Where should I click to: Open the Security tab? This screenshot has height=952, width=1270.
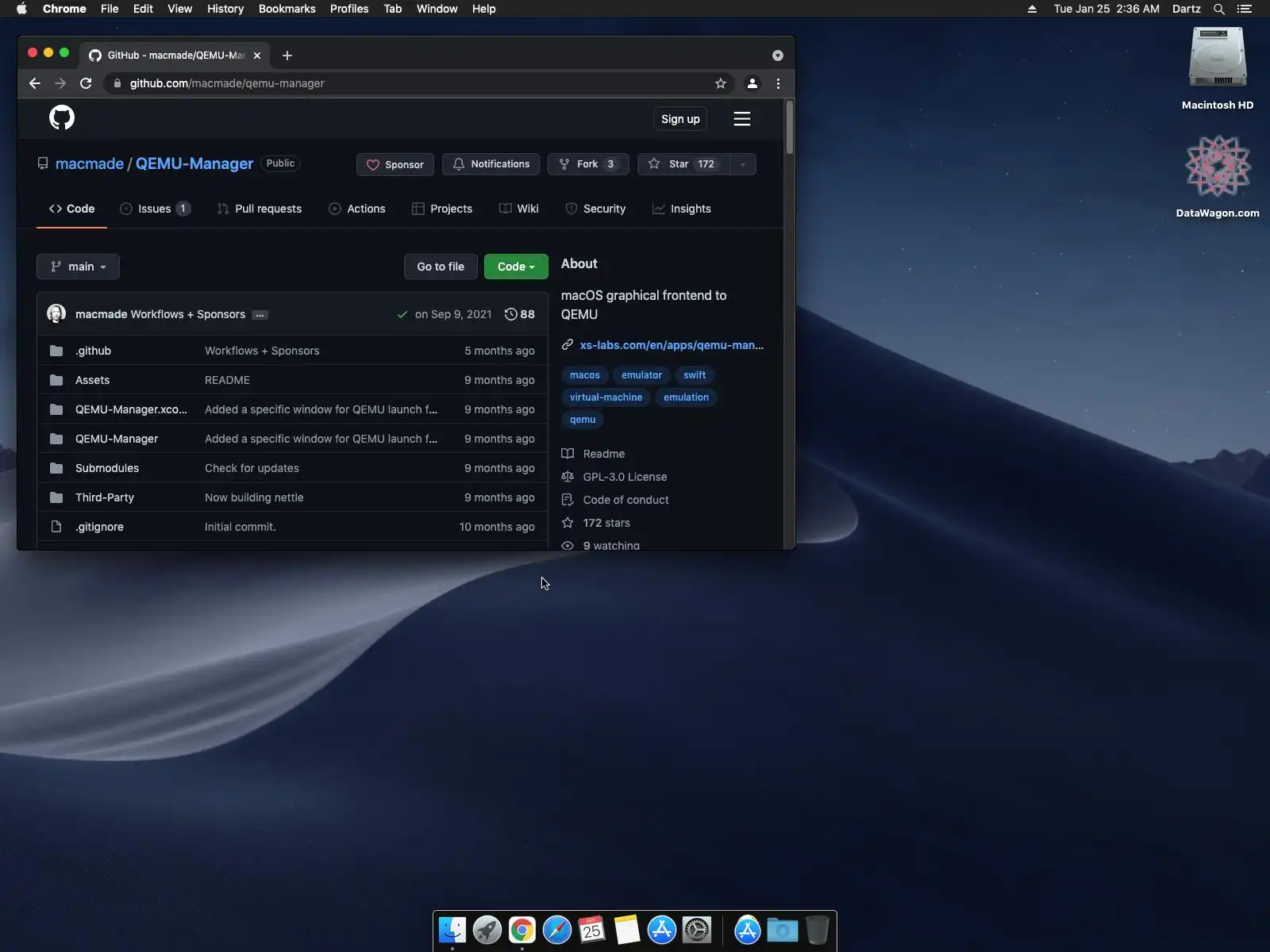coord(595,209)
